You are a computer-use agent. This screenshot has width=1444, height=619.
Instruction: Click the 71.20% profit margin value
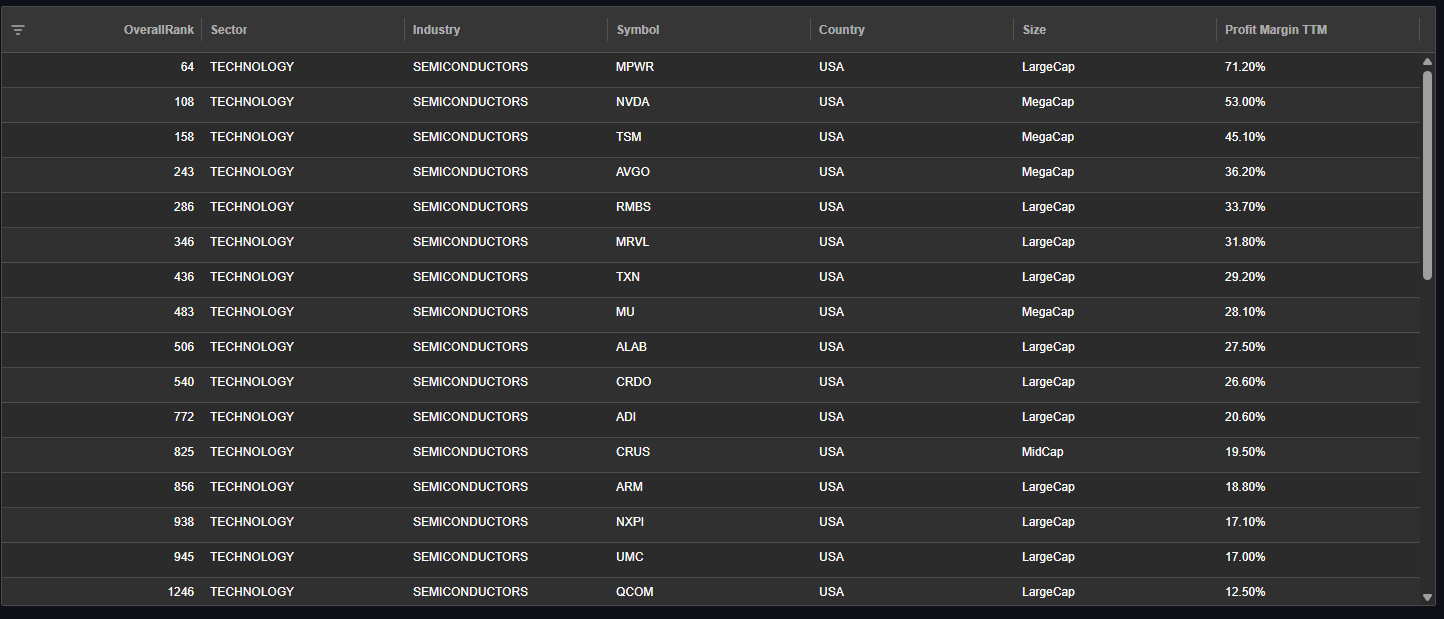tap(1245, 67)
